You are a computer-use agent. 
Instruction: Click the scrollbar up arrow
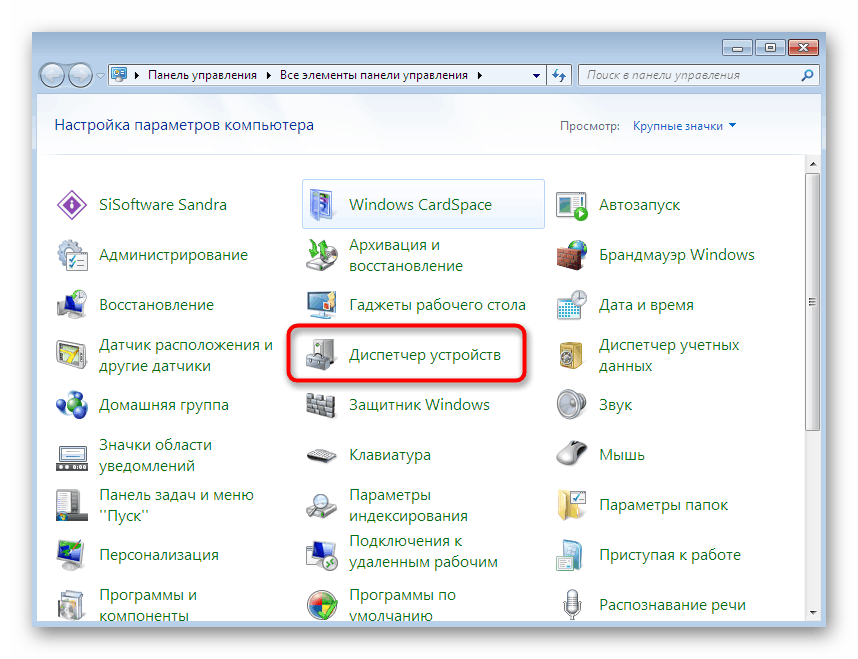click(813, 164)
